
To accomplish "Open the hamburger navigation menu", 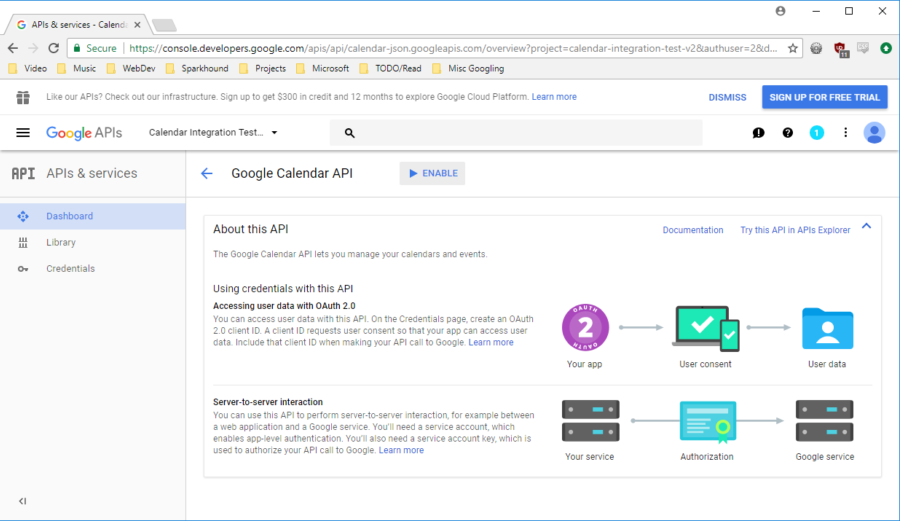I will [x=23, y=133].
